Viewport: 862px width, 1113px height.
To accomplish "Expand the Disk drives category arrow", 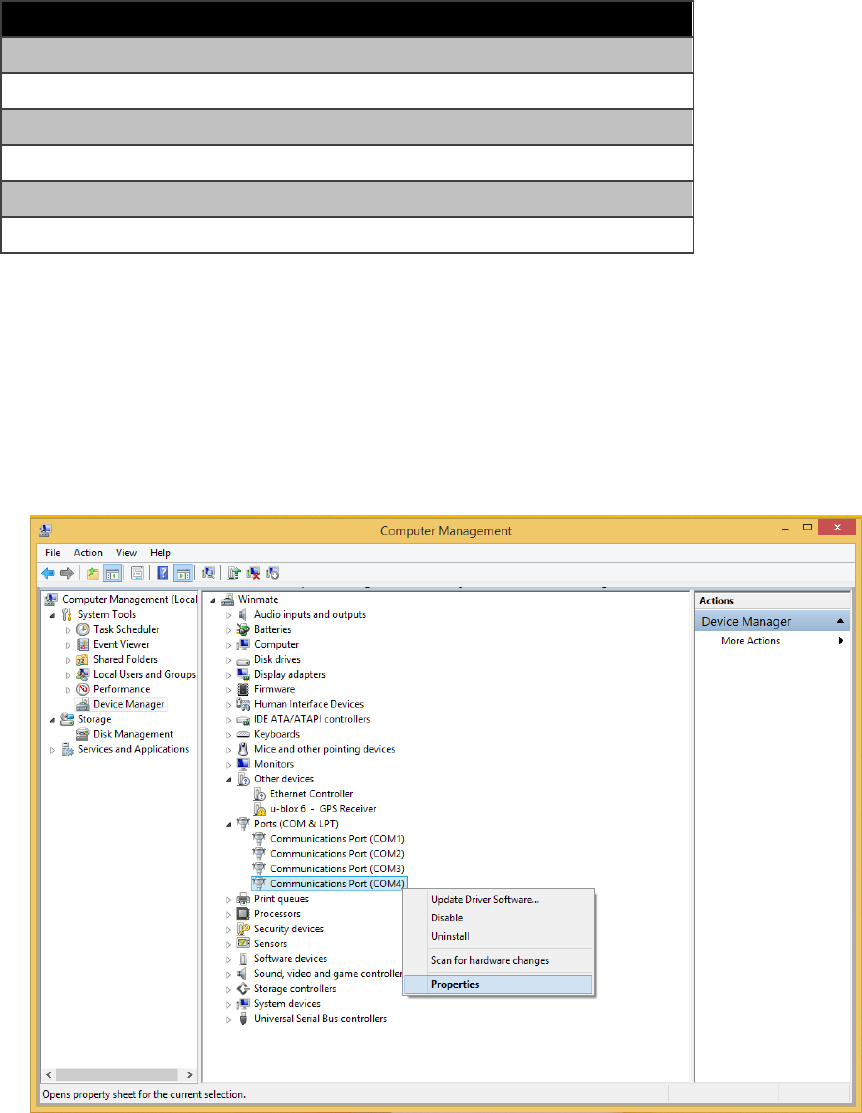I will 229,661.
